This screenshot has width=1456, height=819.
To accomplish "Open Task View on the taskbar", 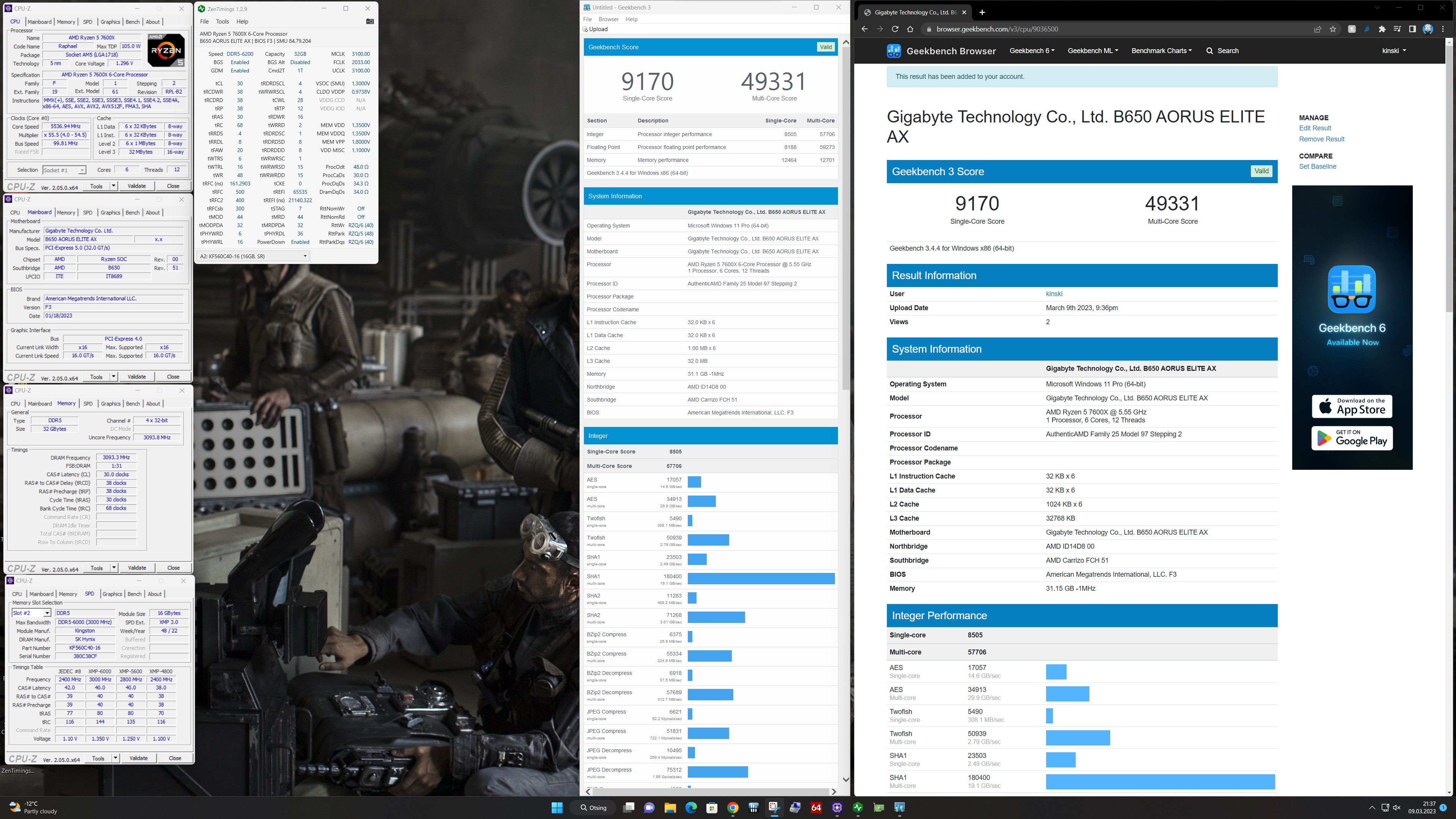I will [629, 808].
